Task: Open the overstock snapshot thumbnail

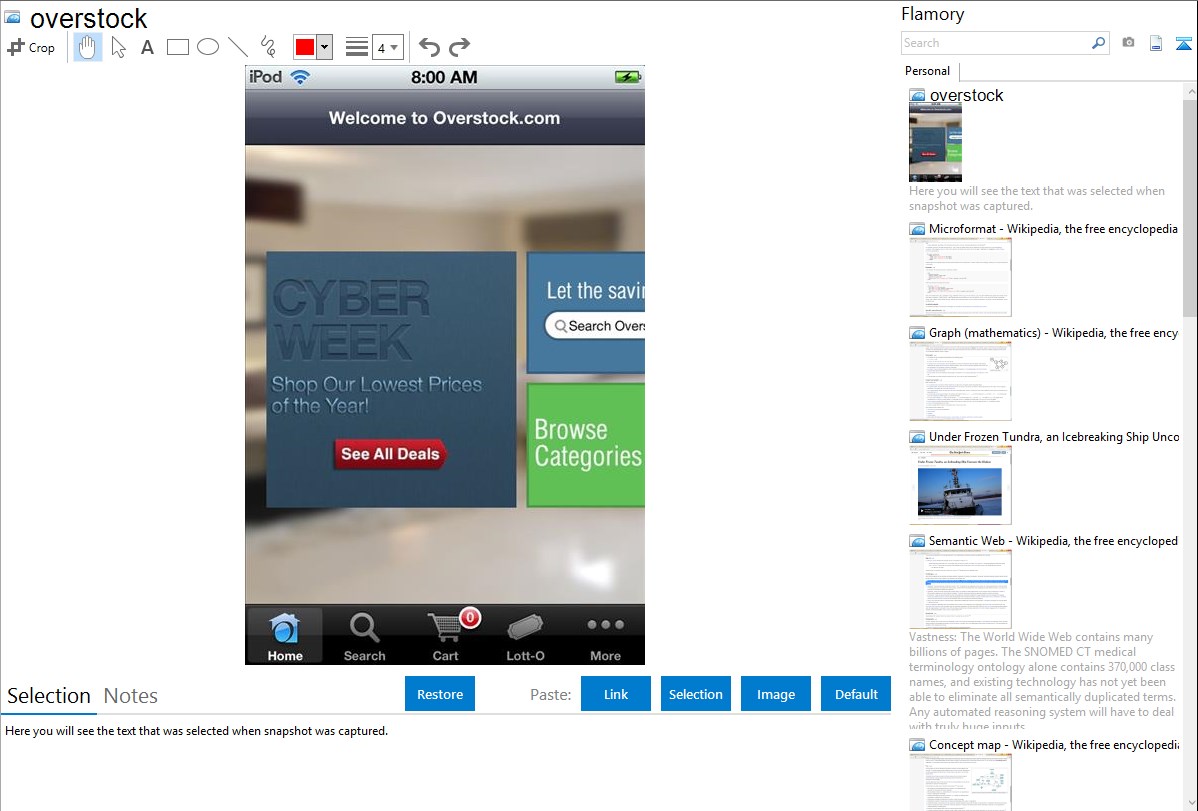Action: coord(935,142)
